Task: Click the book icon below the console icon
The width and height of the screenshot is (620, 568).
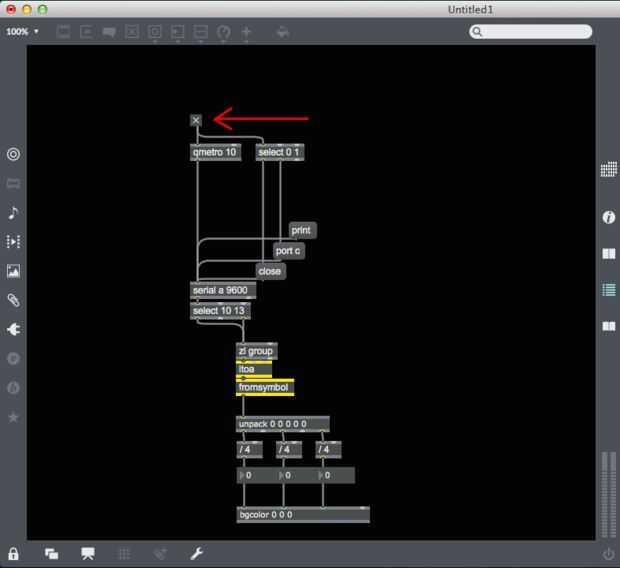Action: click(609, 326)
